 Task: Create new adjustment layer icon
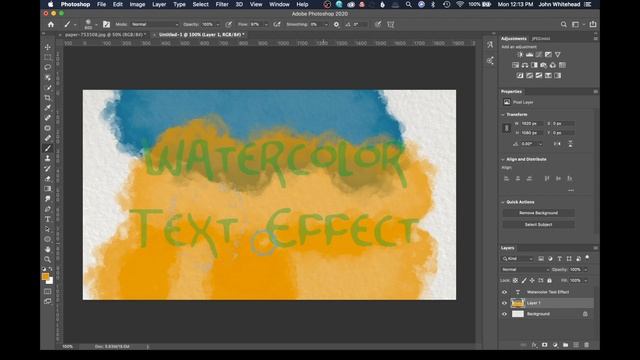[555, 345]
